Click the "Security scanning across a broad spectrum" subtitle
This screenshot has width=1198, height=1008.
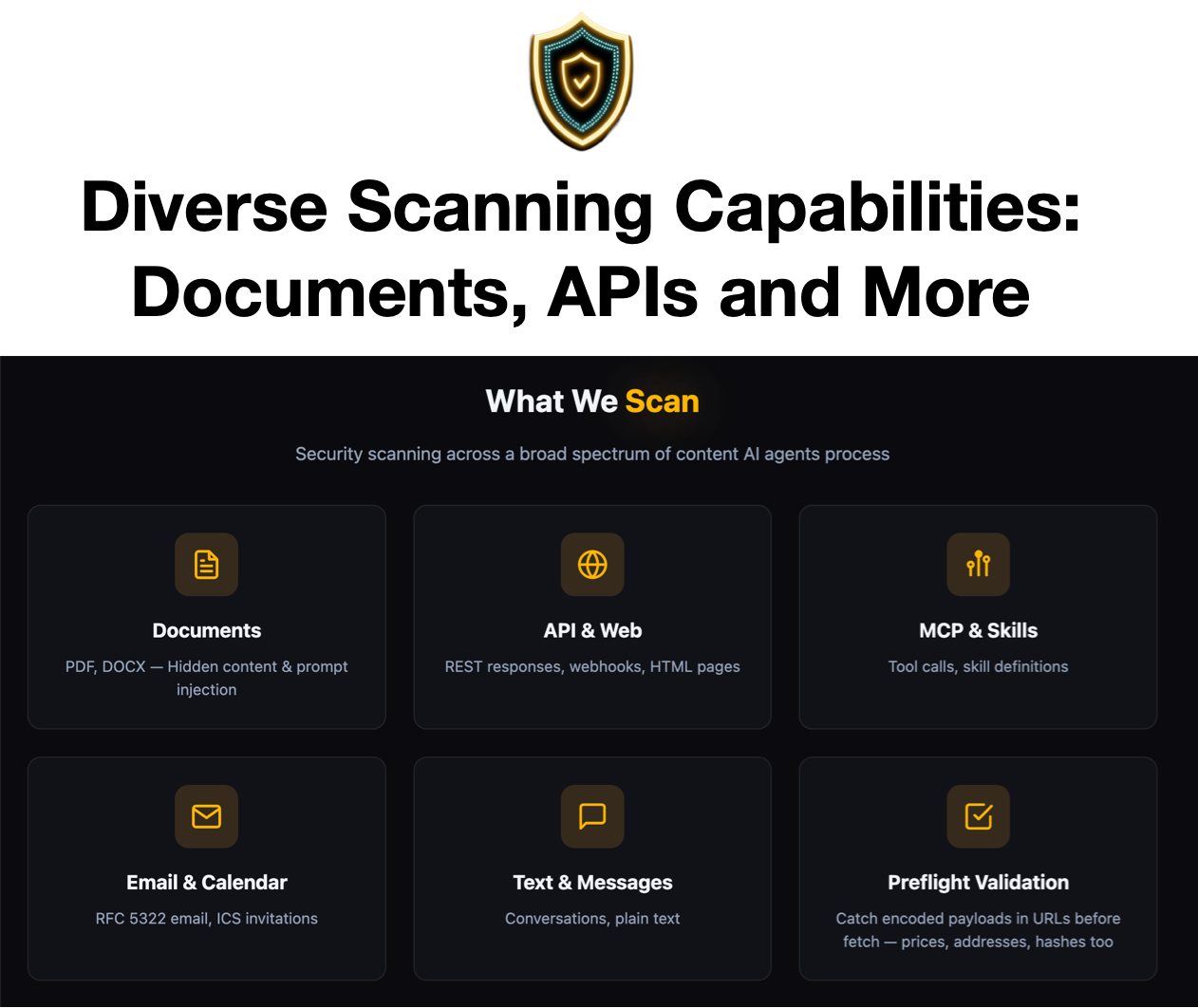[x=592, y=454]
